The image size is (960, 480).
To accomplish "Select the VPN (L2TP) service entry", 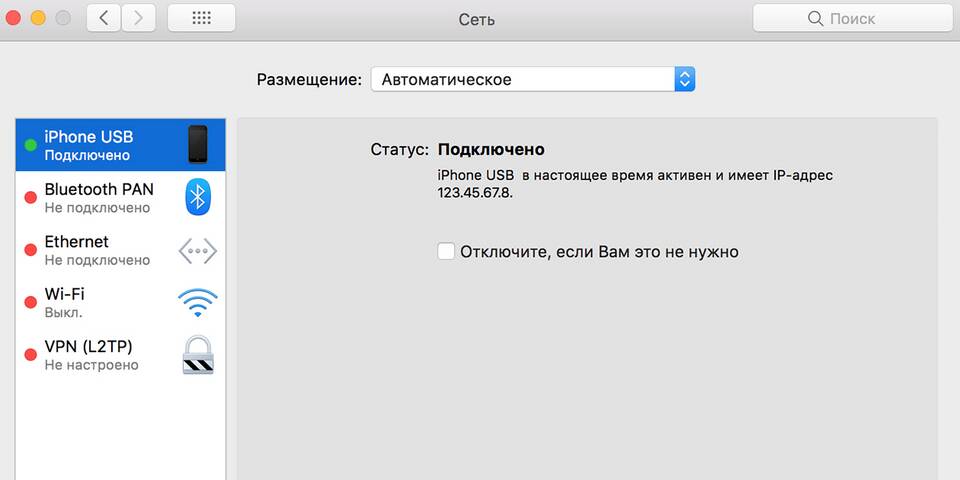I will coord(121,356).
